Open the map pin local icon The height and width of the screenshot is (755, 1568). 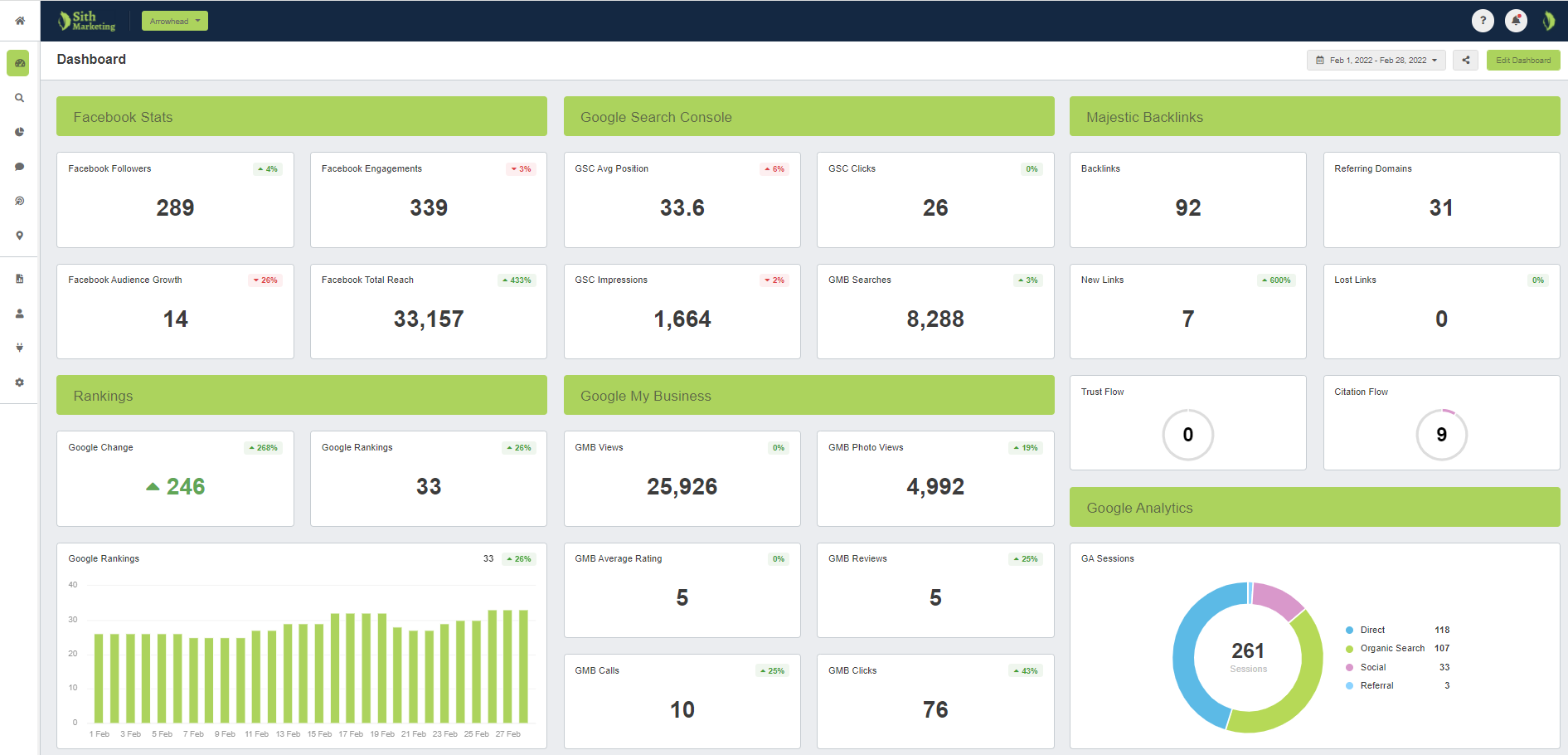[x=19, y=236]
